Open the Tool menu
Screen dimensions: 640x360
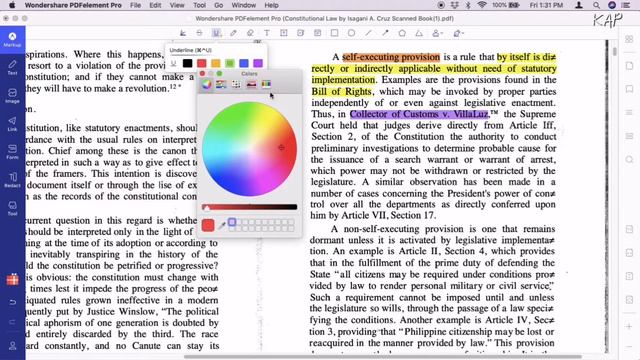click(x=200, y=5)
